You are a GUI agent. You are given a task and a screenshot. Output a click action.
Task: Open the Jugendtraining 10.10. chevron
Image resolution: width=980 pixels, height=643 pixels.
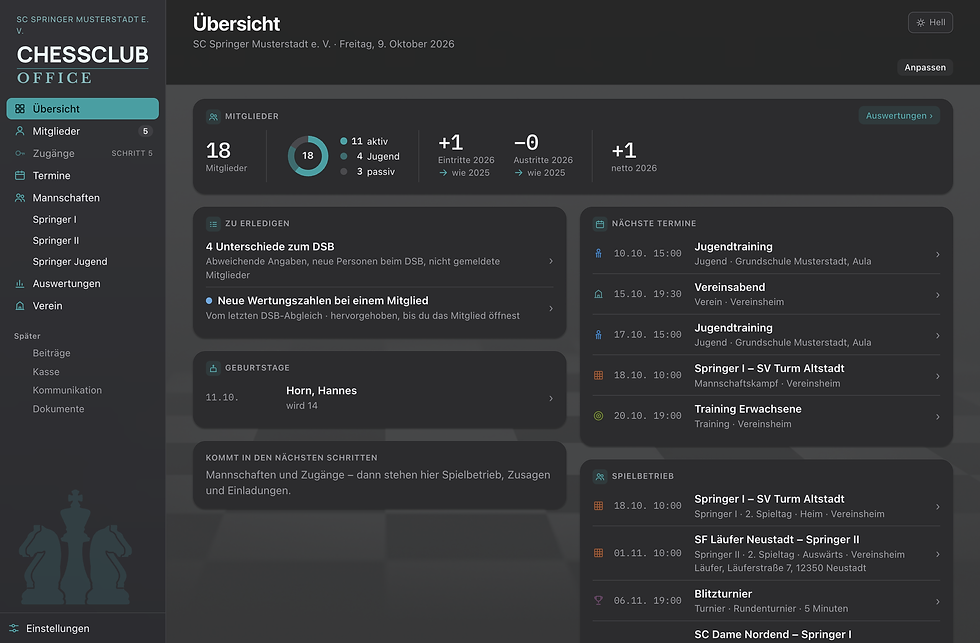(938, 254)
